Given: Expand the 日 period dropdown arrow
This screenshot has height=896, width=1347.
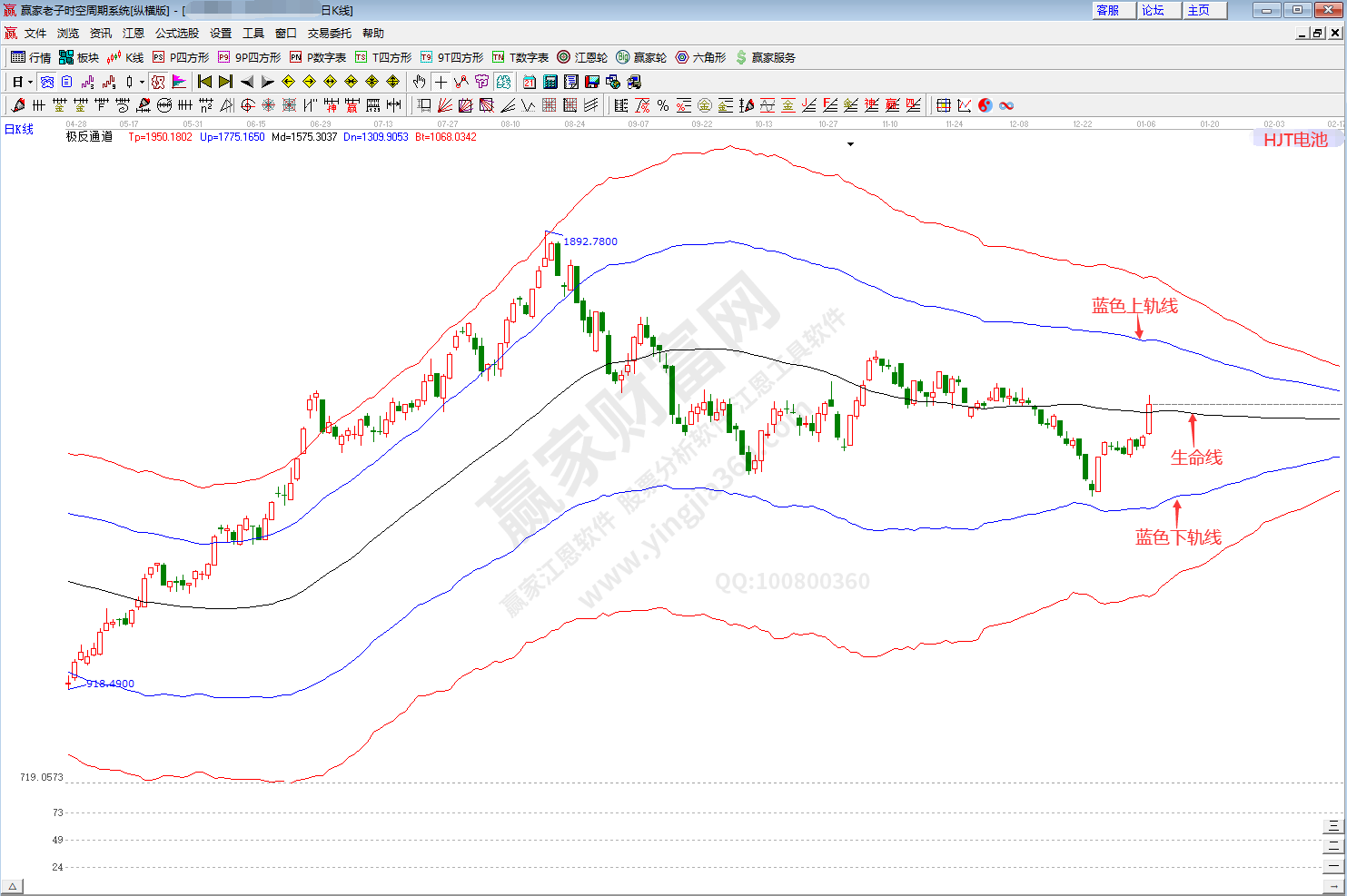Looking at the screenshot, I should click(30, 82).
